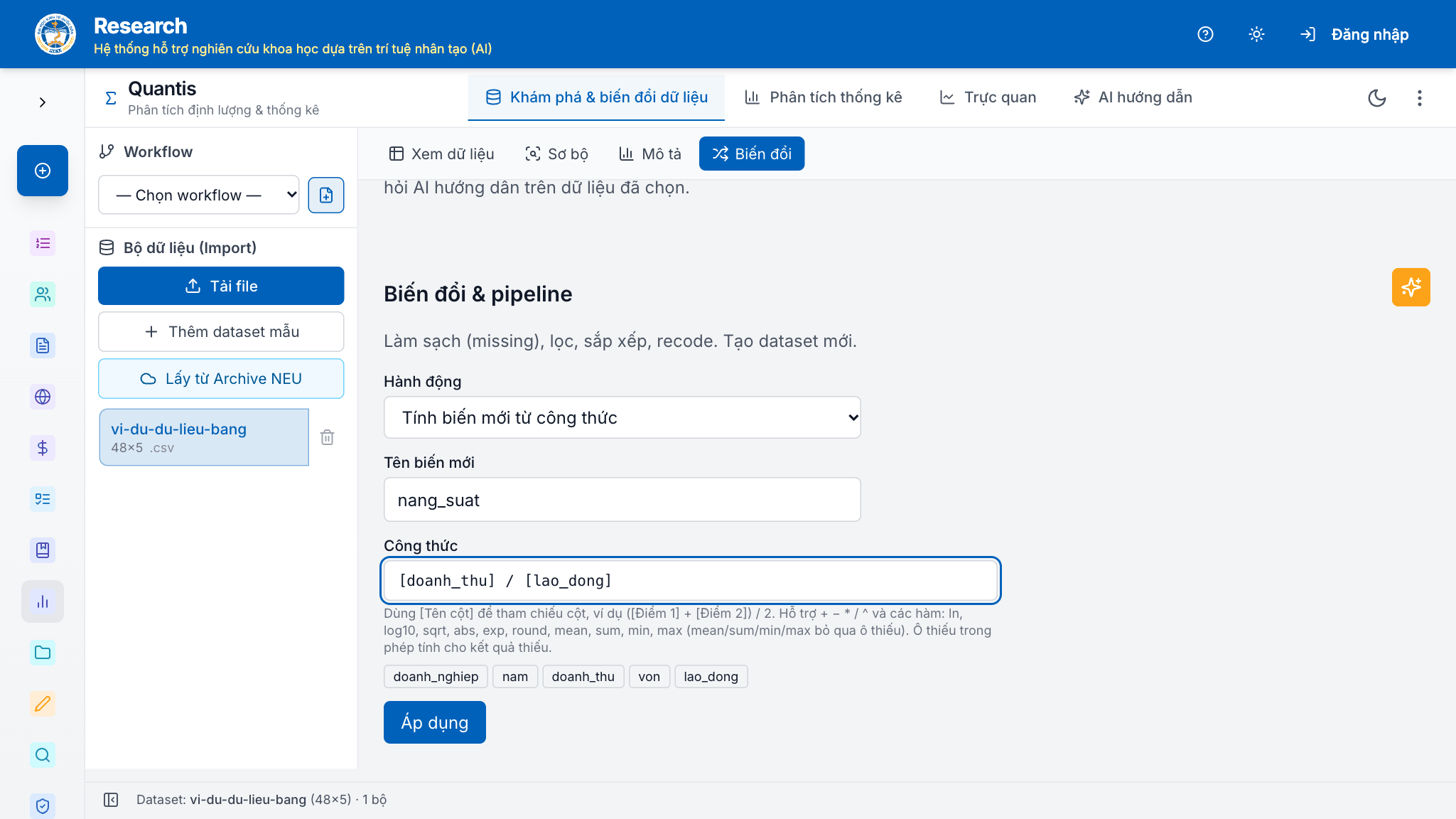The height and width of the screenshot is (819, 1456).
Task: Click Đăng nhập login link
Action: pyautogui.click(x=1354, y=34)
